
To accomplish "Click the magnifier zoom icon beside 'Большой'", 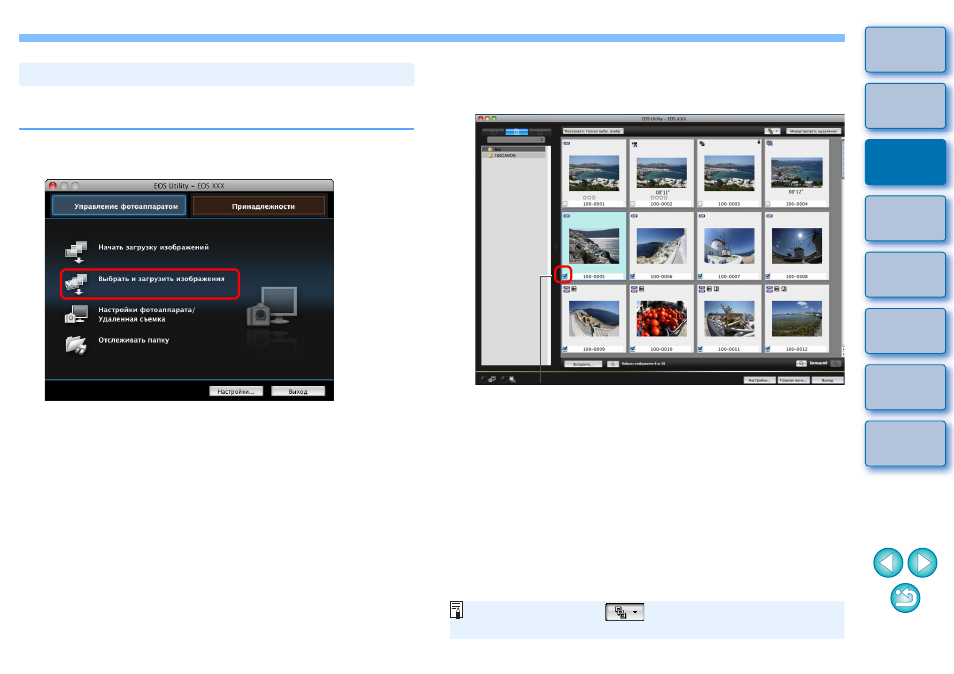I will (801, 363).
